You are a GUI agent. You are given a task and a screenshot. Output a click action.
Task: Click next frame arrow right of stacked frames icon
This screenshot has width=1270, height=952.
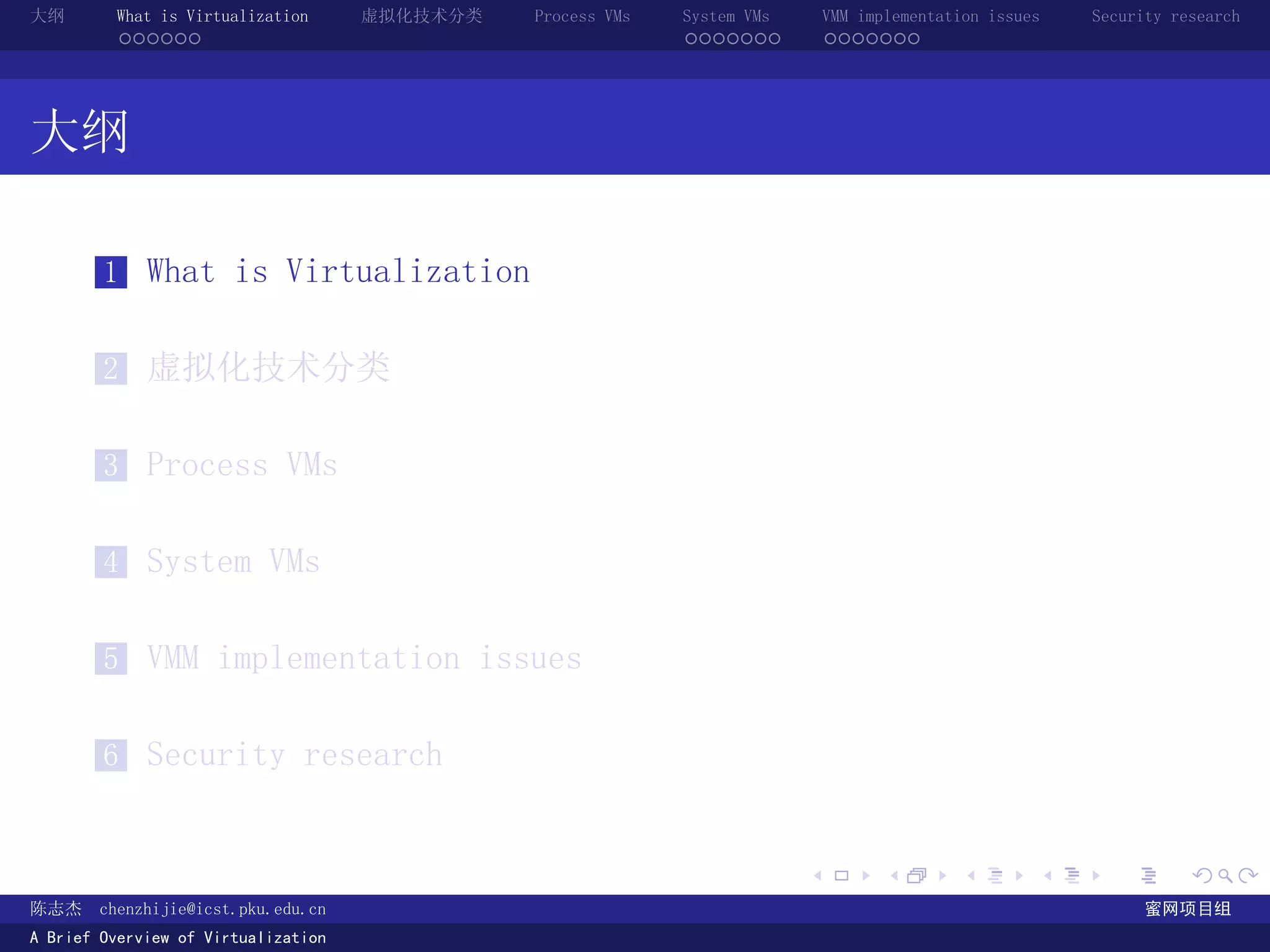tap(943, 875)
